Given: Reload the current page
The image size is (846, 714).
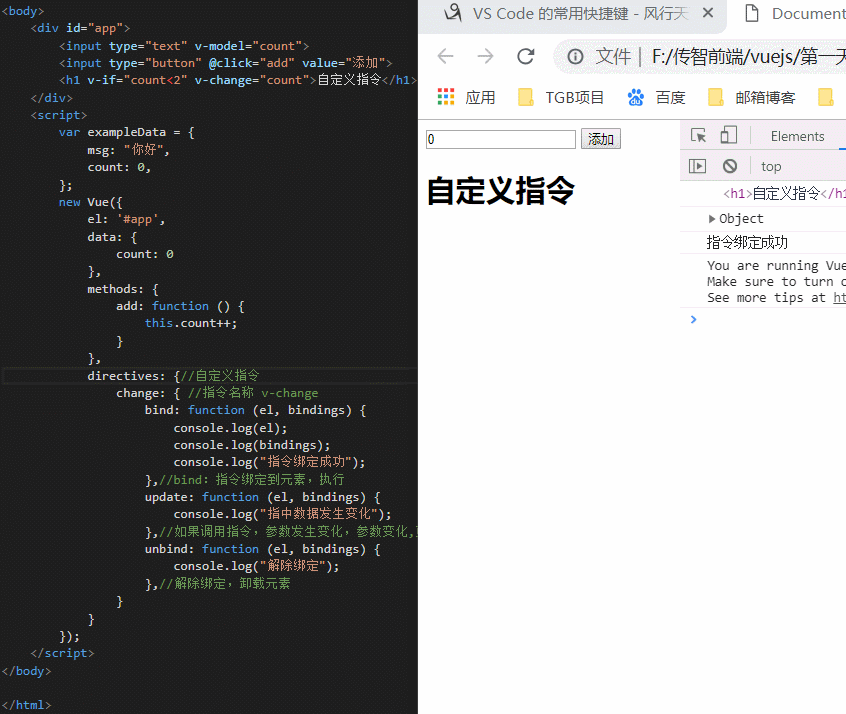Looking at the screenshot, I should 526,56.
